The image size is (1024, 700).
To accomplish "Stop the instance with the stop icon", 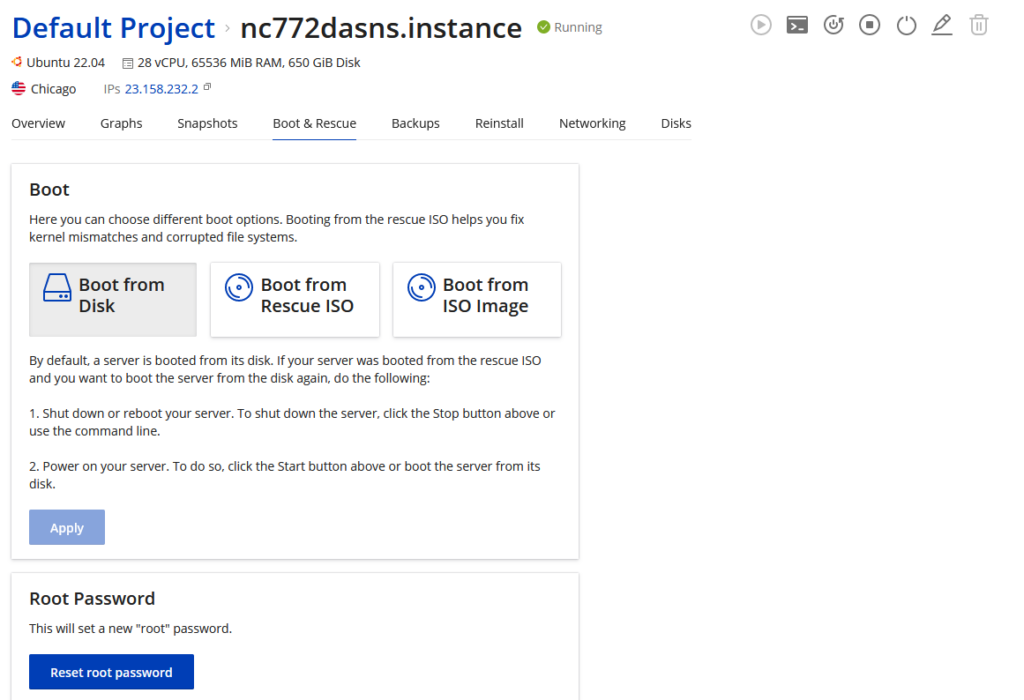I will (869, 25).
